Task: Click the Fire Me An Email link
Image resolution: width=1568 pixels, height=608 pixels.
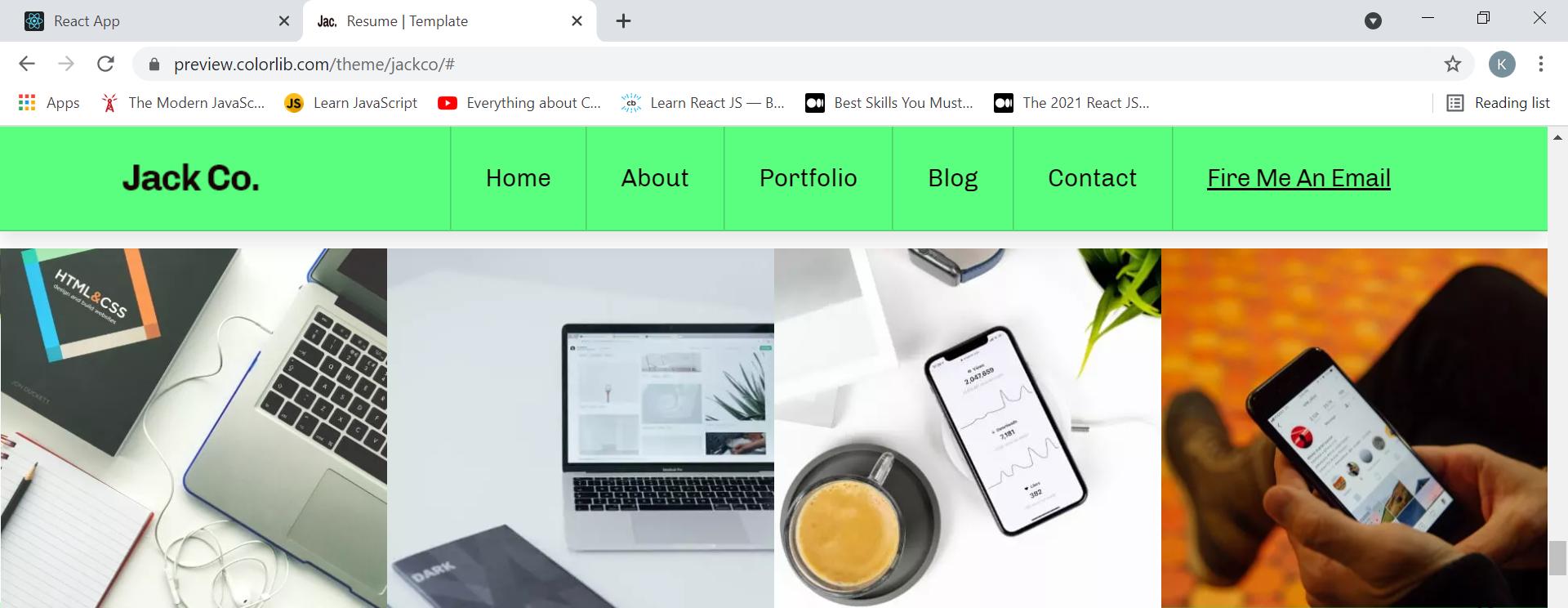Action: [1298, 178]
